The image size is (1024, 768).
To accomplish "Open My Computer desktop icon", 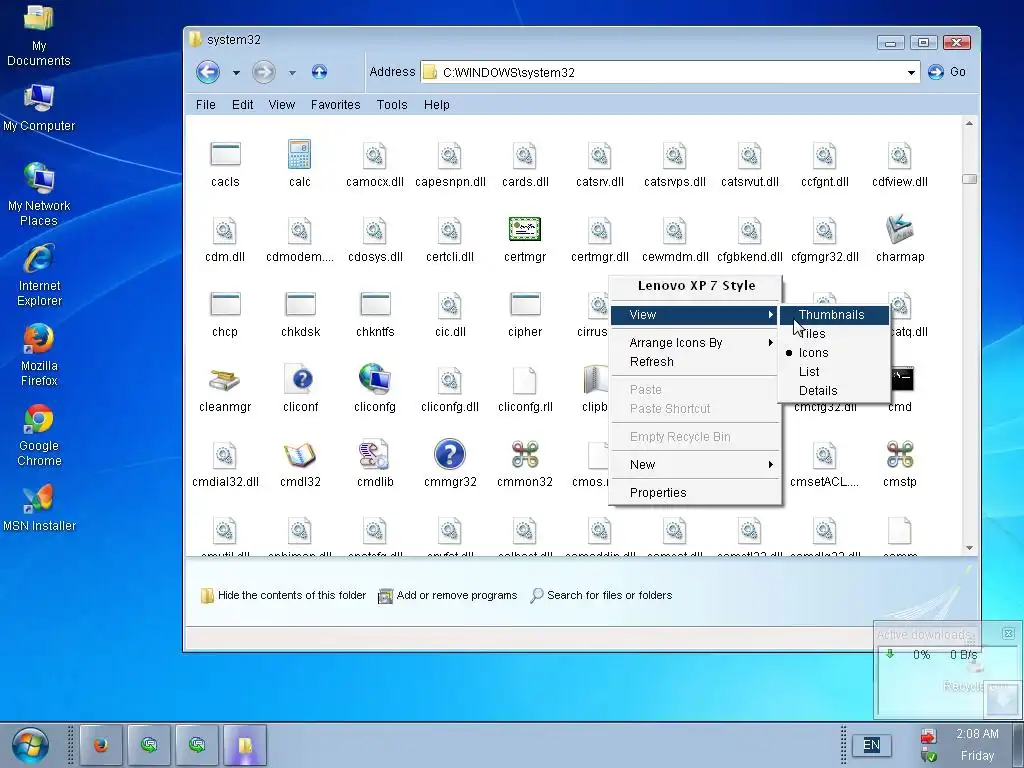I will (x=39, y=108).
